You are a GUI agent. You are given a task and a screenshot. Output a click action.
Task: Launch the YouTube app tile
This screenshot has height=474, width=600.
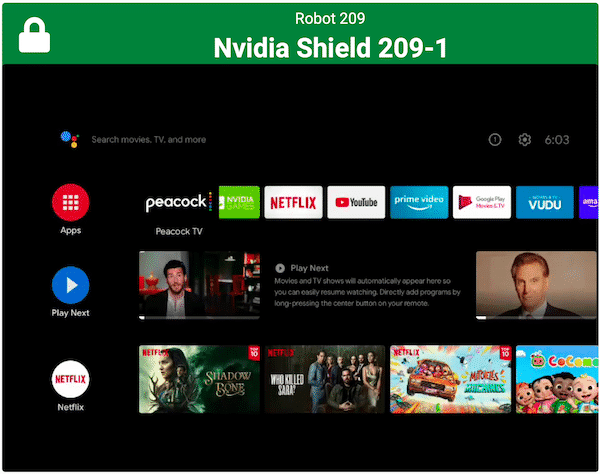click(356, 202)
